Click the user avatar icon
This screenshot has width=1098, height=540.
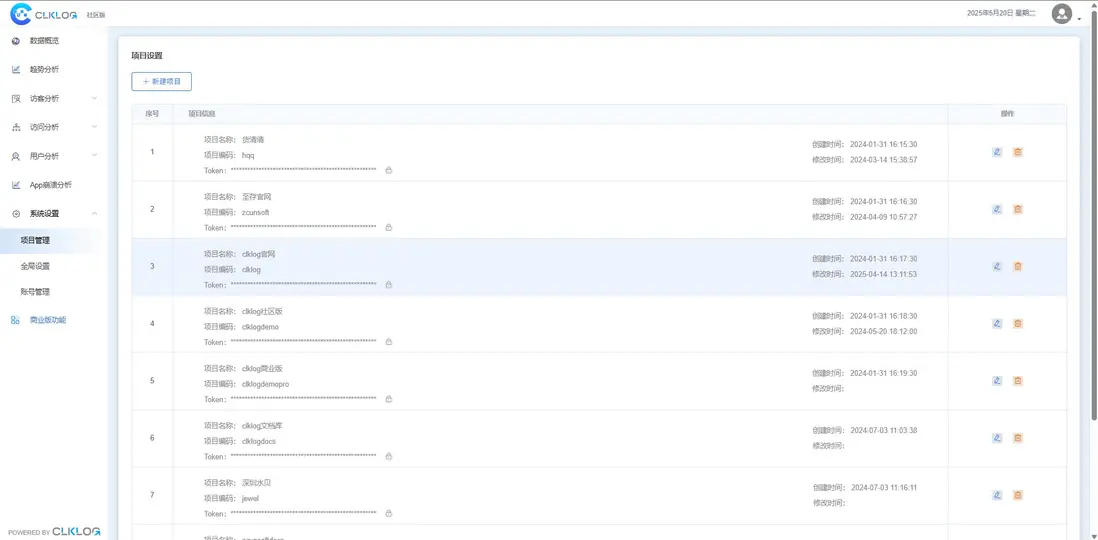[x=1062, y=14]
